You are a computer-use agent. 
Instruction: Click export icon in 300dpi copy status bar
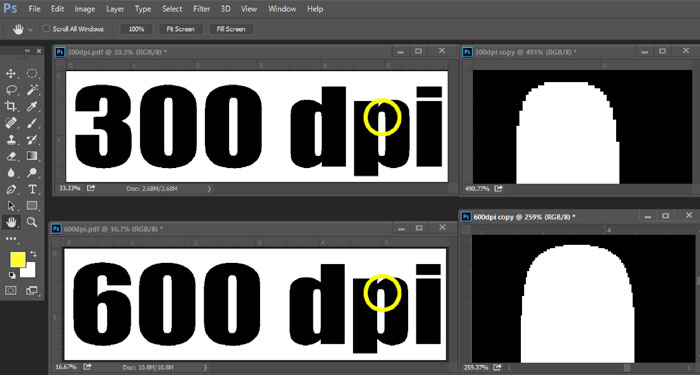498,189
